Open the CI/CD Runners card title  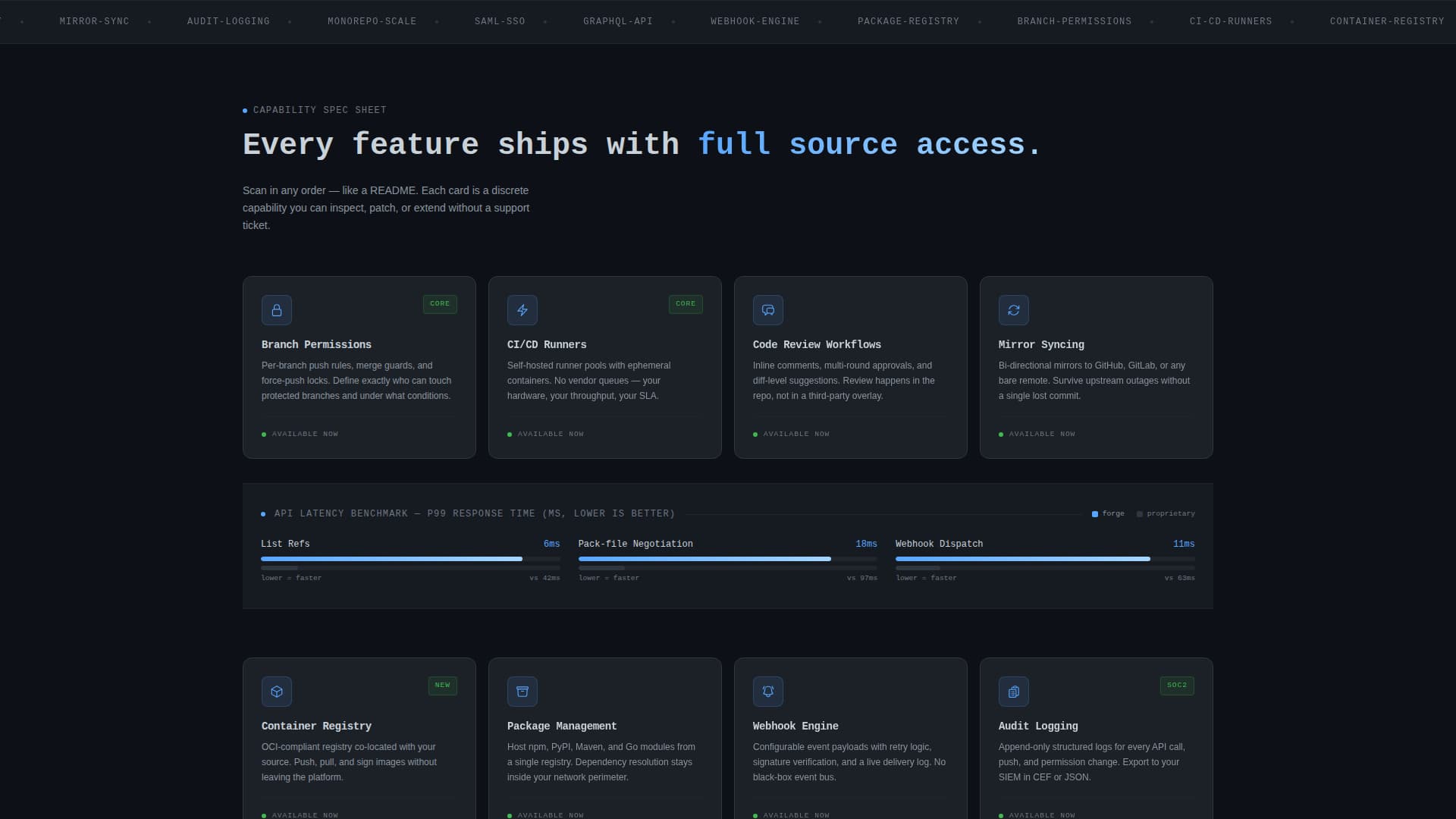547,345
